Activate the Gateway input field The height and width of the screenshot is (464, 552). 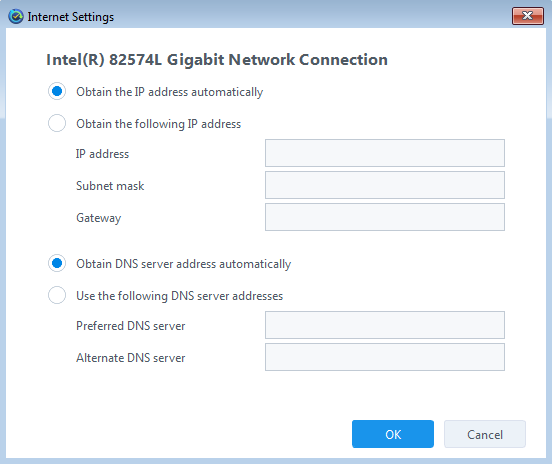[385, 217]
